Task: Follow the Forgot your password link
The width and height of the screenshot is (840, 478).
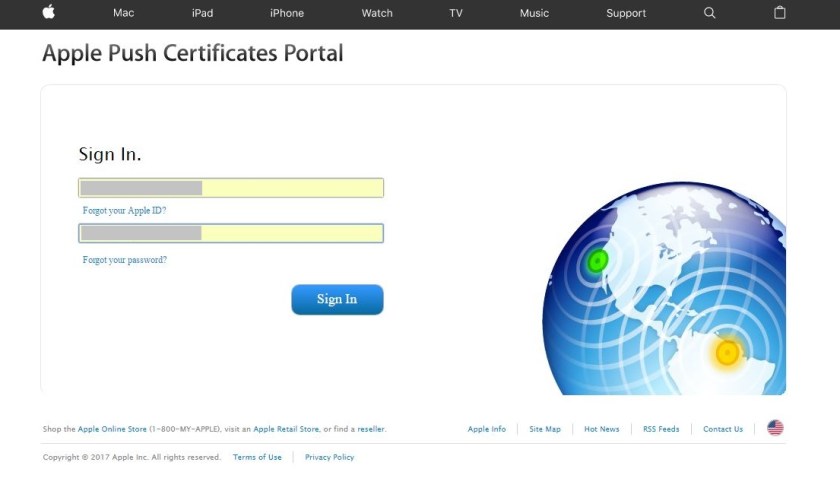Action: 124,260
